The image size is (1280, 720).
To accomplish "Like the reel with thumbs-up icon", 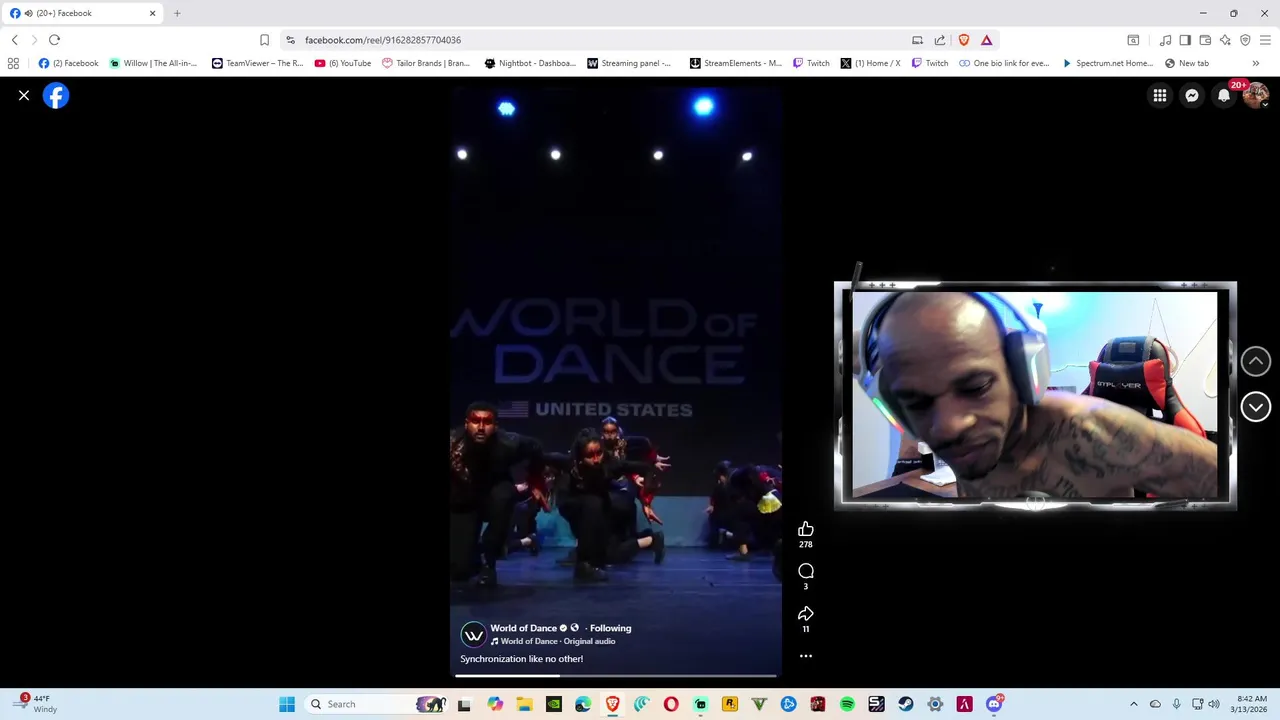I will [x=806, y=529].
